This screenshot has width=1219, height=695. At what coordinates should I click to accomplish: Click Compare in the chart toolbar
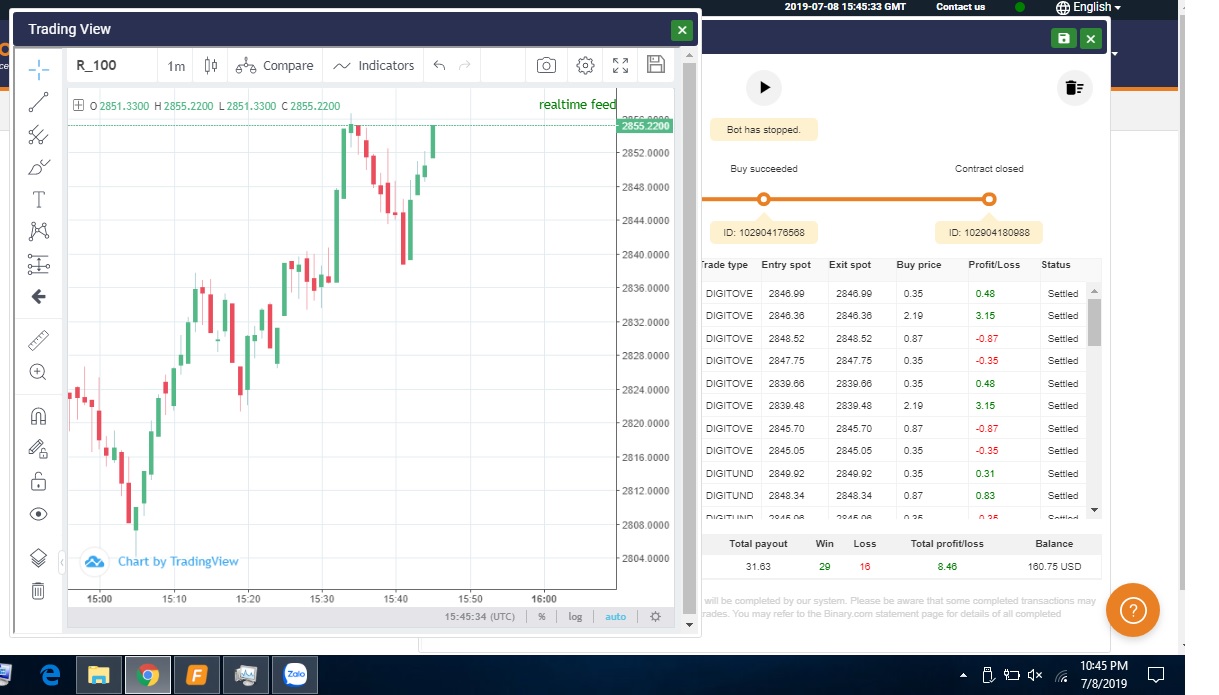click(x=275, y=66)
